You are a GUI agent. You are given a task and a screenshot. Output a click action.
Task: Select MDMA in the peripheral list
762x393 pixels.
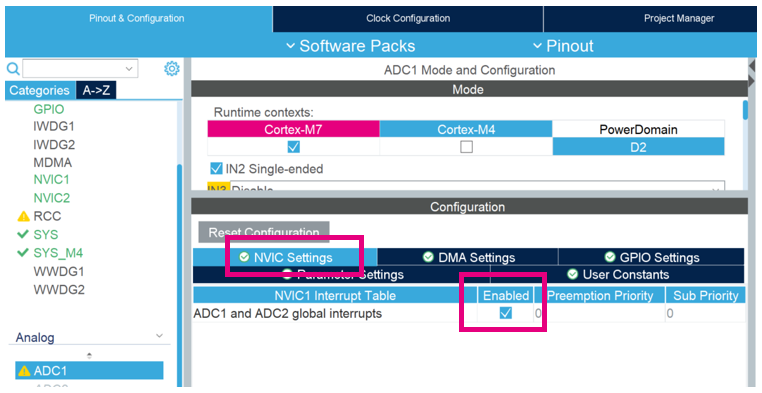point(52,162)
